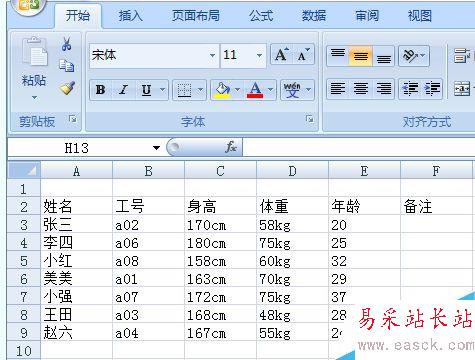Viewport: 475px width, 360px height.
Task: Click cell with value a06
Action: pyautogui.click(x=148, y=243)
